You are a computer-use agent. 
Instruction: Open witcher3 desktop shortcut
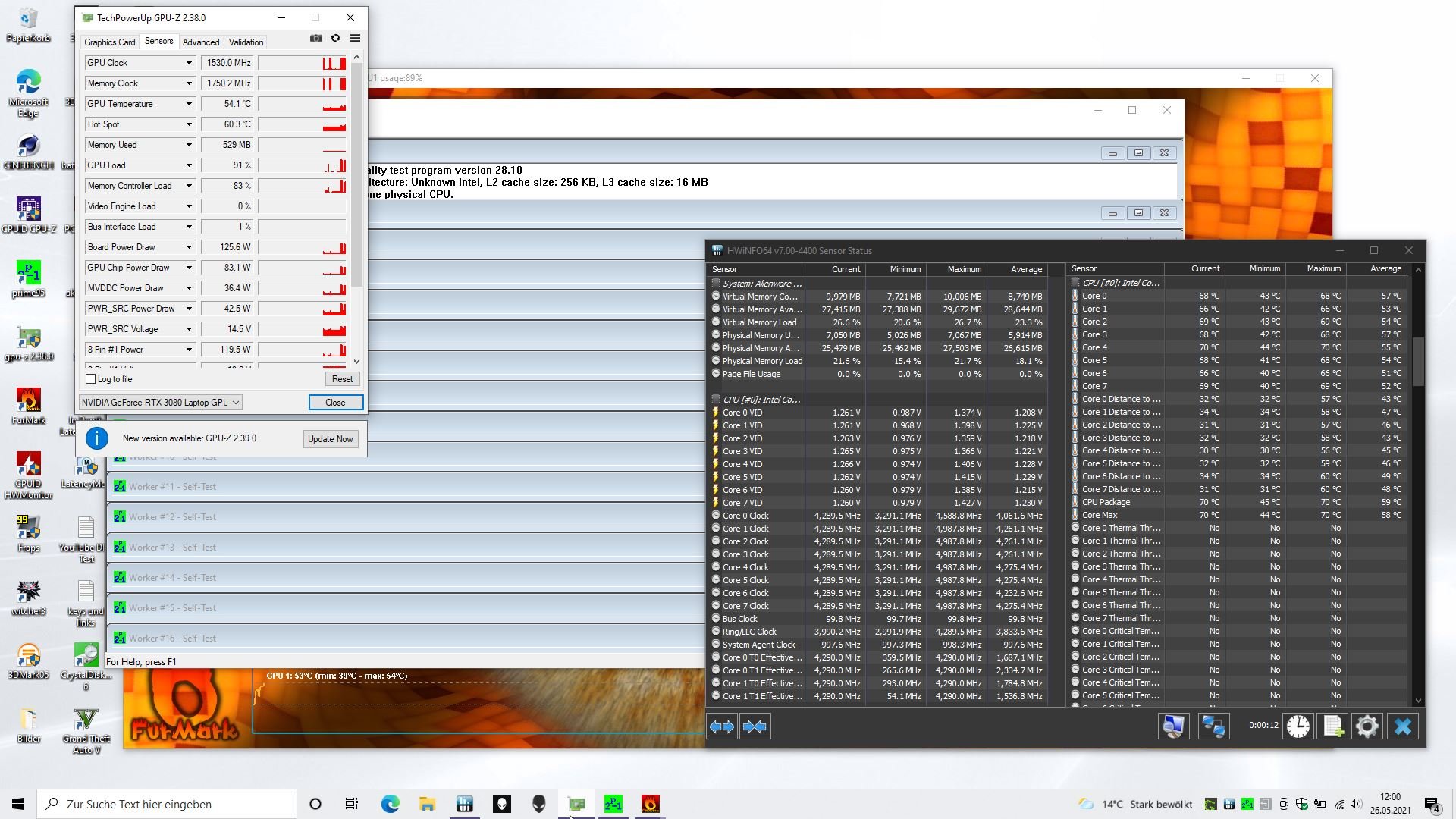tap(29, 597)
